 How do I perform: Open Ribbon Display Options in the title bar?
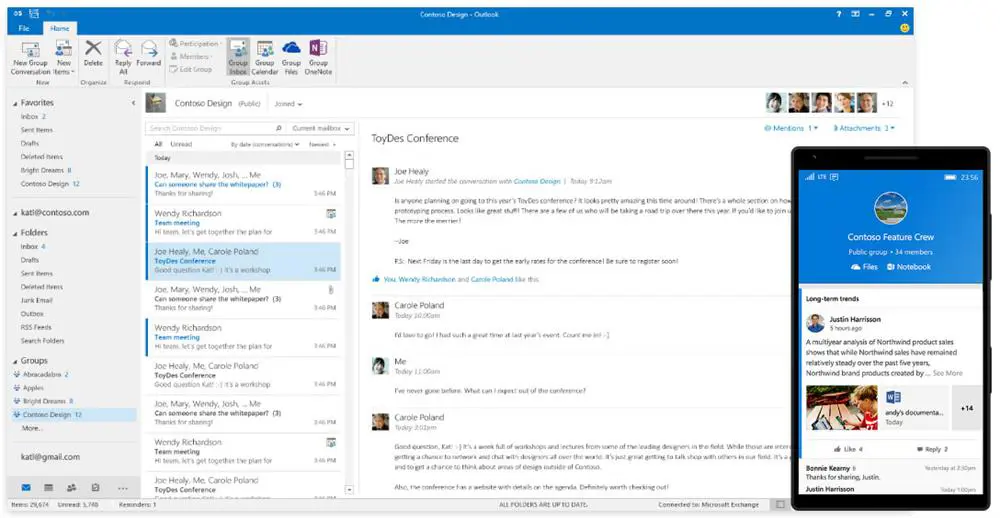pos(855,13)
